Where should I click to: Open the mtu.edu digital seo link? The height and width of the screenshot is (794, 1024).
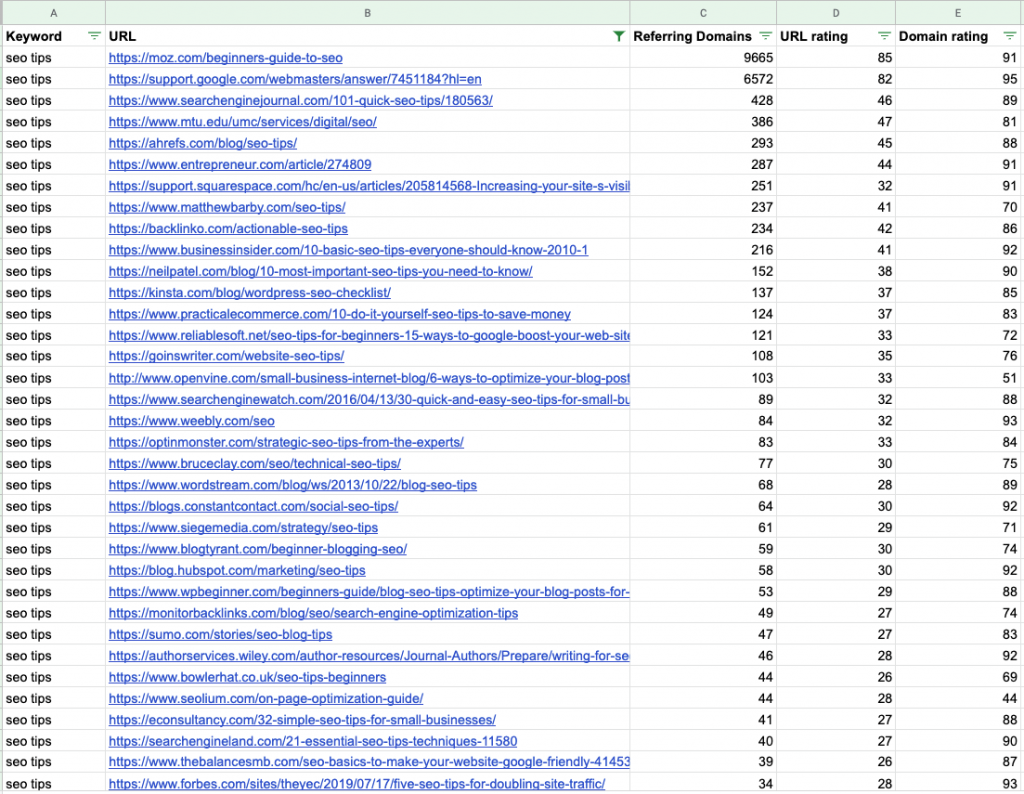click(242, 121)
